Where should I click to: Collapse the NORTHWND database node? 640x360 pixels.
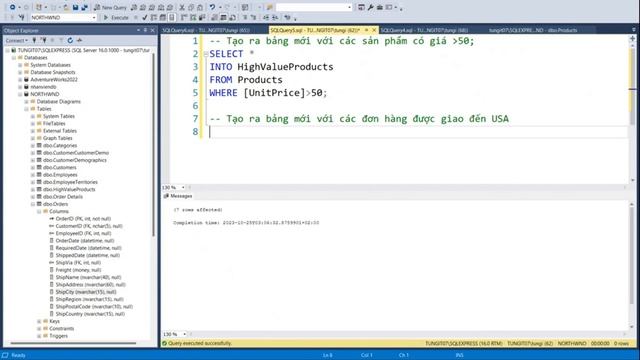pos(20,94)
